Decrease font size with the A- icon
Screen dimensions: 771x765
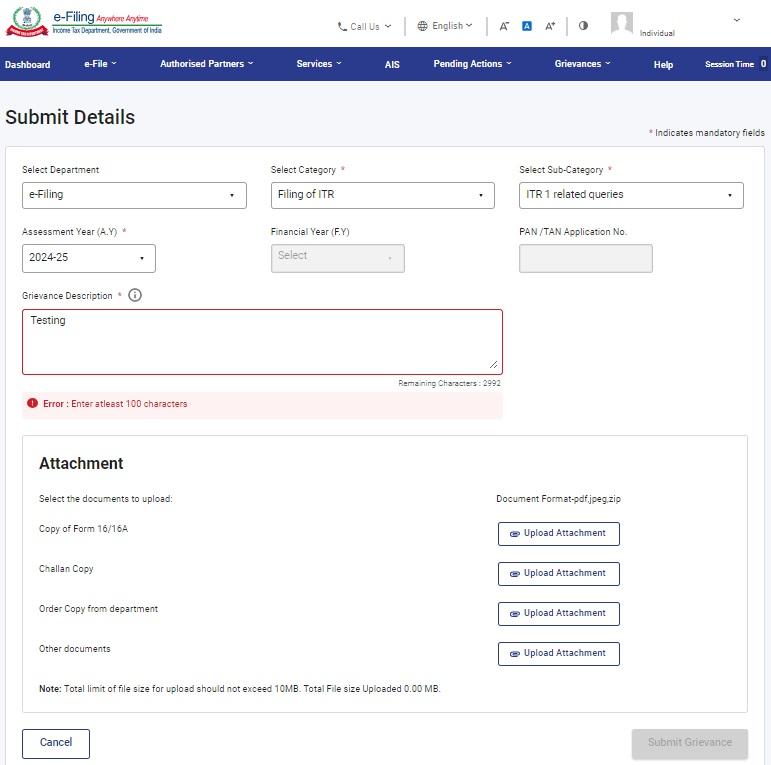(504, 26)
